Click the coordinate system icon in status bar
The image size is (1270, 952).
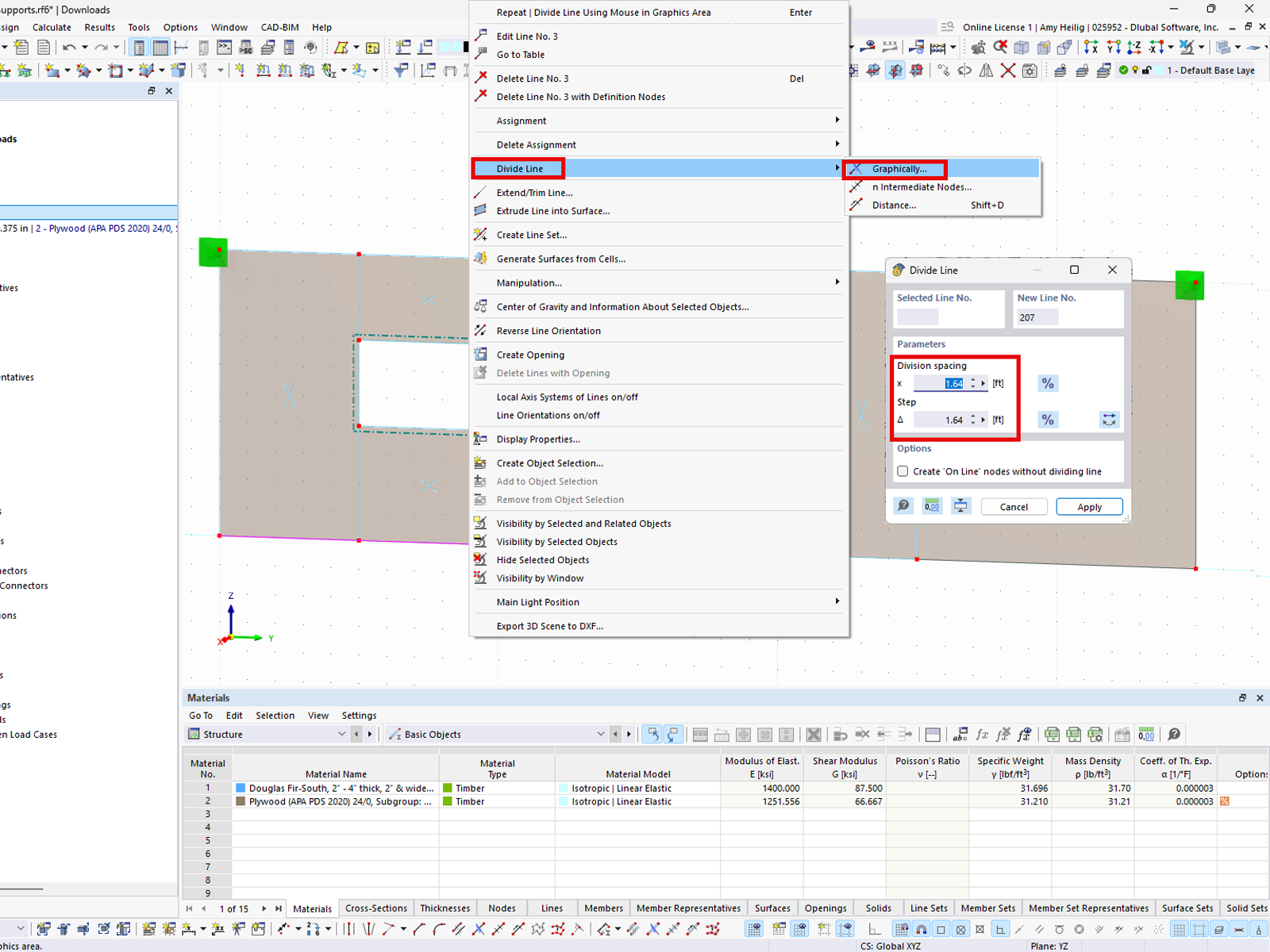click(891, 946)
